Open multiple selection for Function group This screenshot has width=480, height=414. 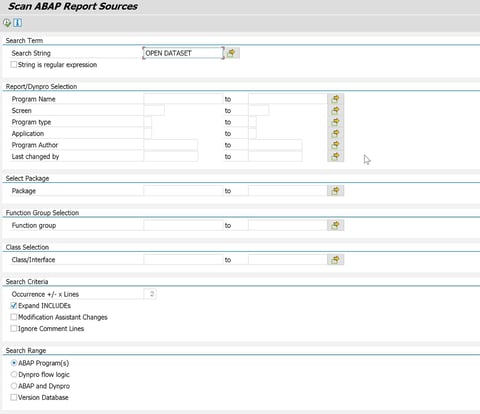click(335, 225)
